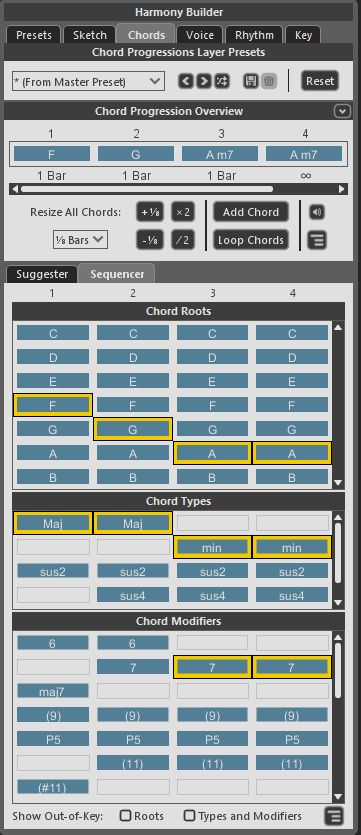
Task: Click the Loop Chords button
Action: pos(251,240)
